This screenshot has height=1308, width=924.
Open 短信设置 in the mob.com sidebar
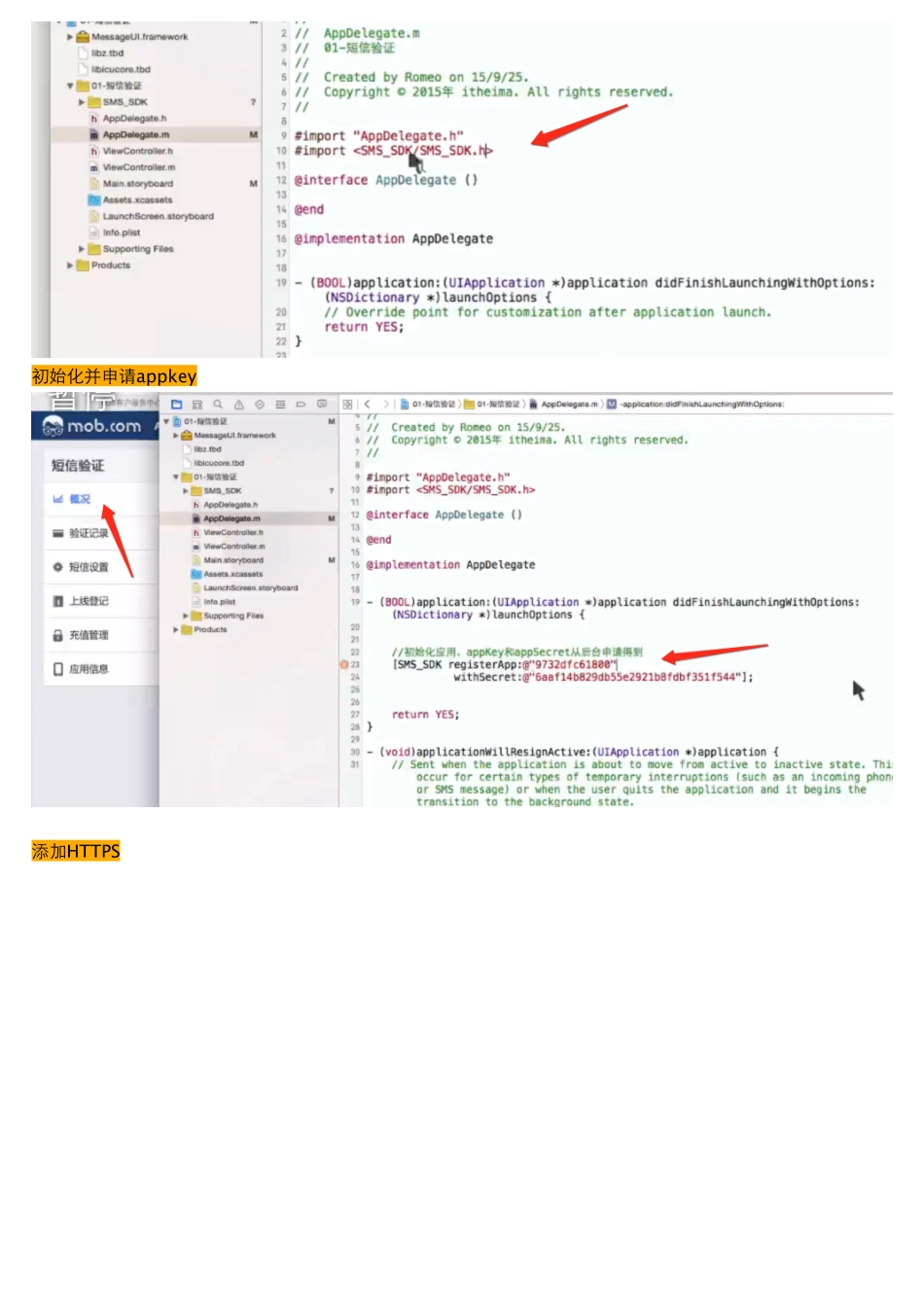(88, 567)
